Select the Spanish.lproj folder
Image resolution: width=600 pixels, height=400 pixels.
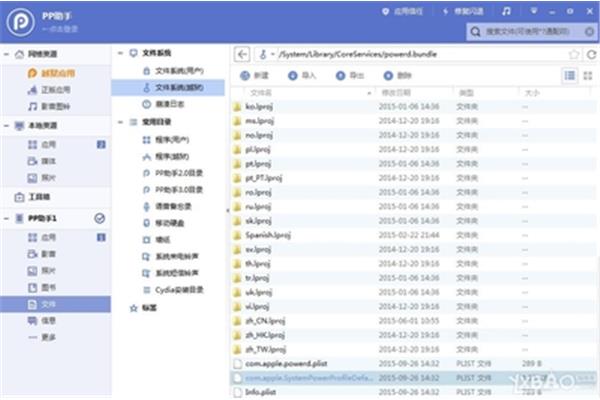coord(413,235)
